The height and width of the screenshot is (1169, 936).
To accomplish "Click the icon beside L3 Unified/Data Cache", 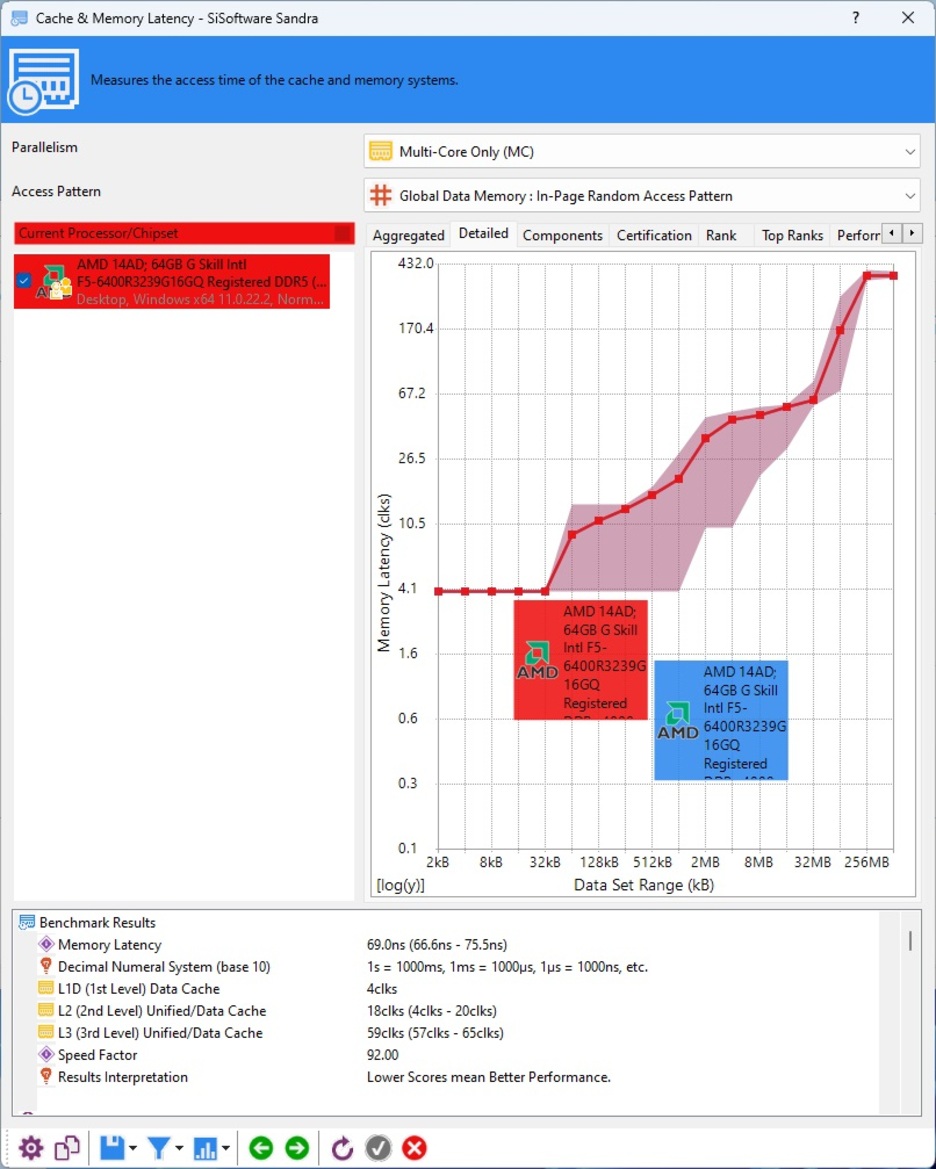I will click(46, 1033).
